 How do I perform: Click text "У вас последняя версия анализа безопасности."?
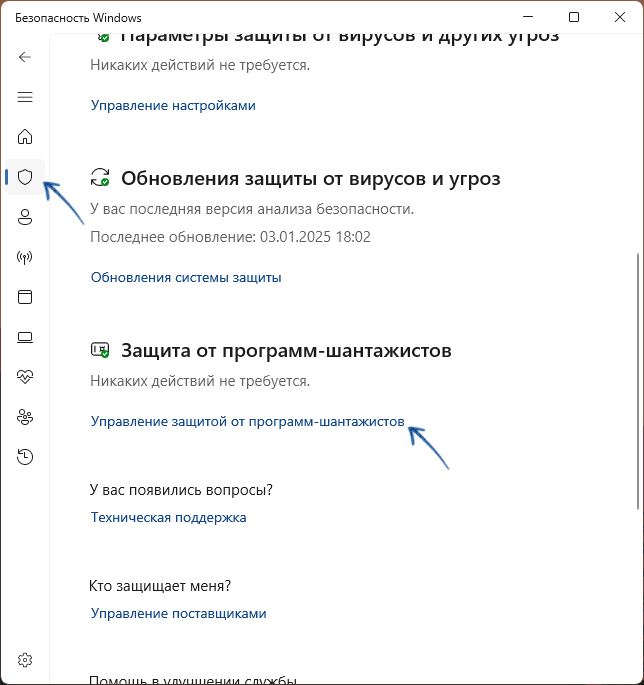point(252,209)
